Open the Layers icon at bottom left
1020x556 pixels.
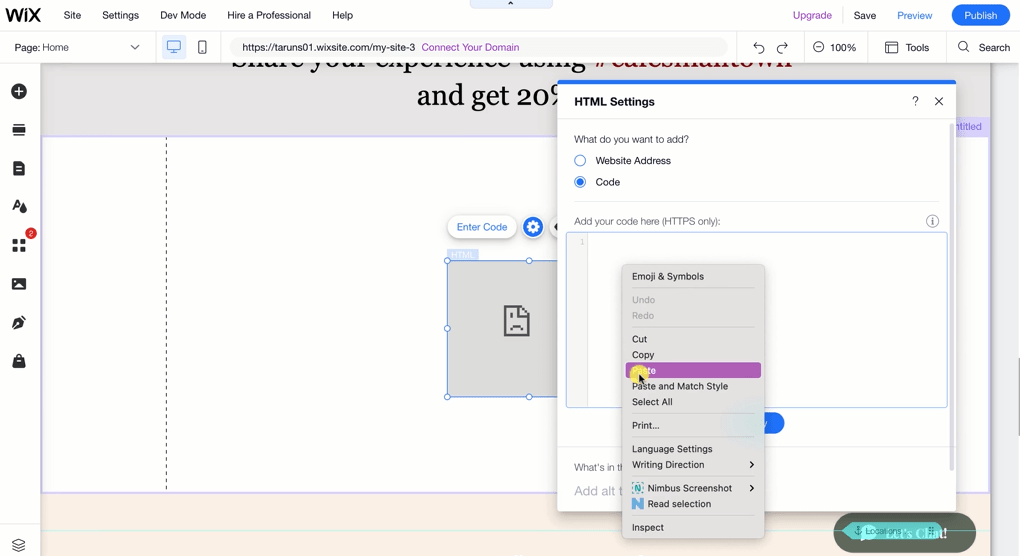[19, 545]
